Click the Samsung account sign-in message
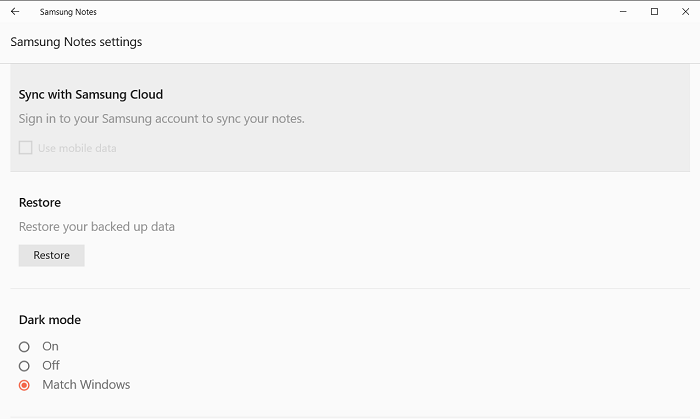The height and width of the screenshot is (419, 700). [161, 119]
